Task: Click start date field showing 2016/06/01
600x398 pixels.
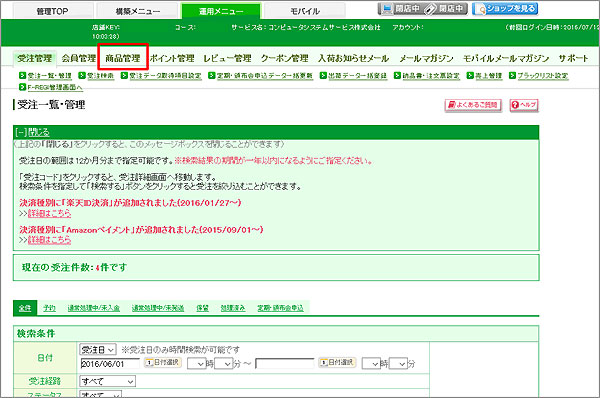Action: 110,364
